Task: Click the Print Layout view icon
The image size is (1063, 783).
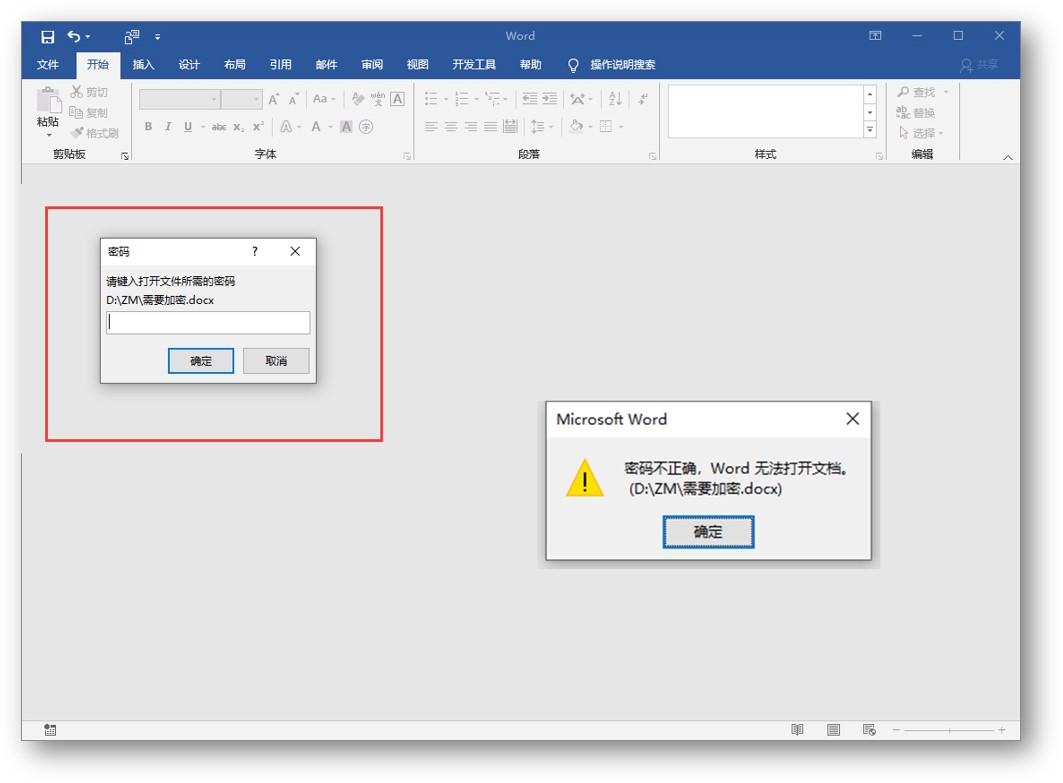Action: tap(831, 730)
